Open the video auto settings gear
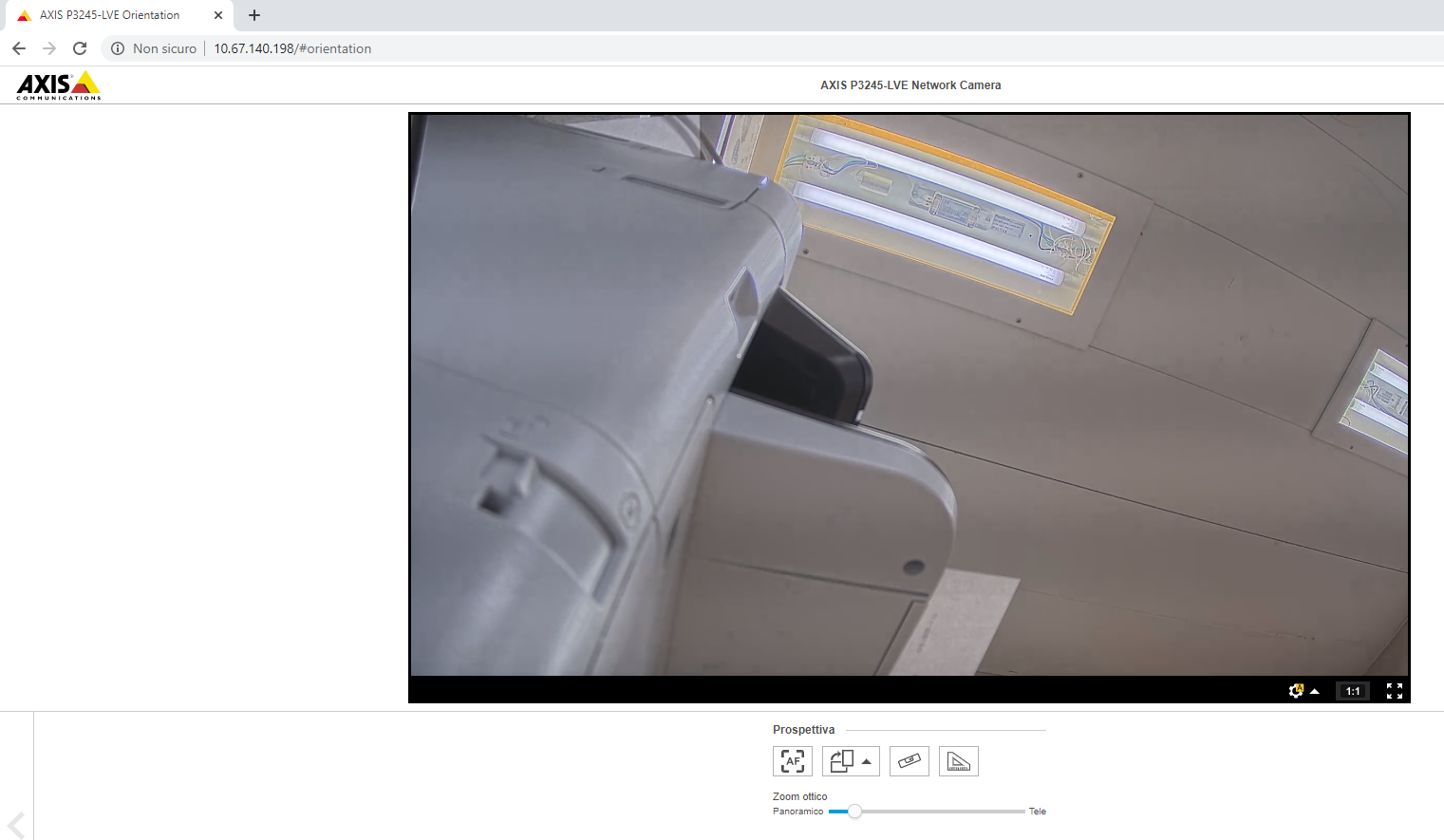The image size is (1444, 840). 1296,691
